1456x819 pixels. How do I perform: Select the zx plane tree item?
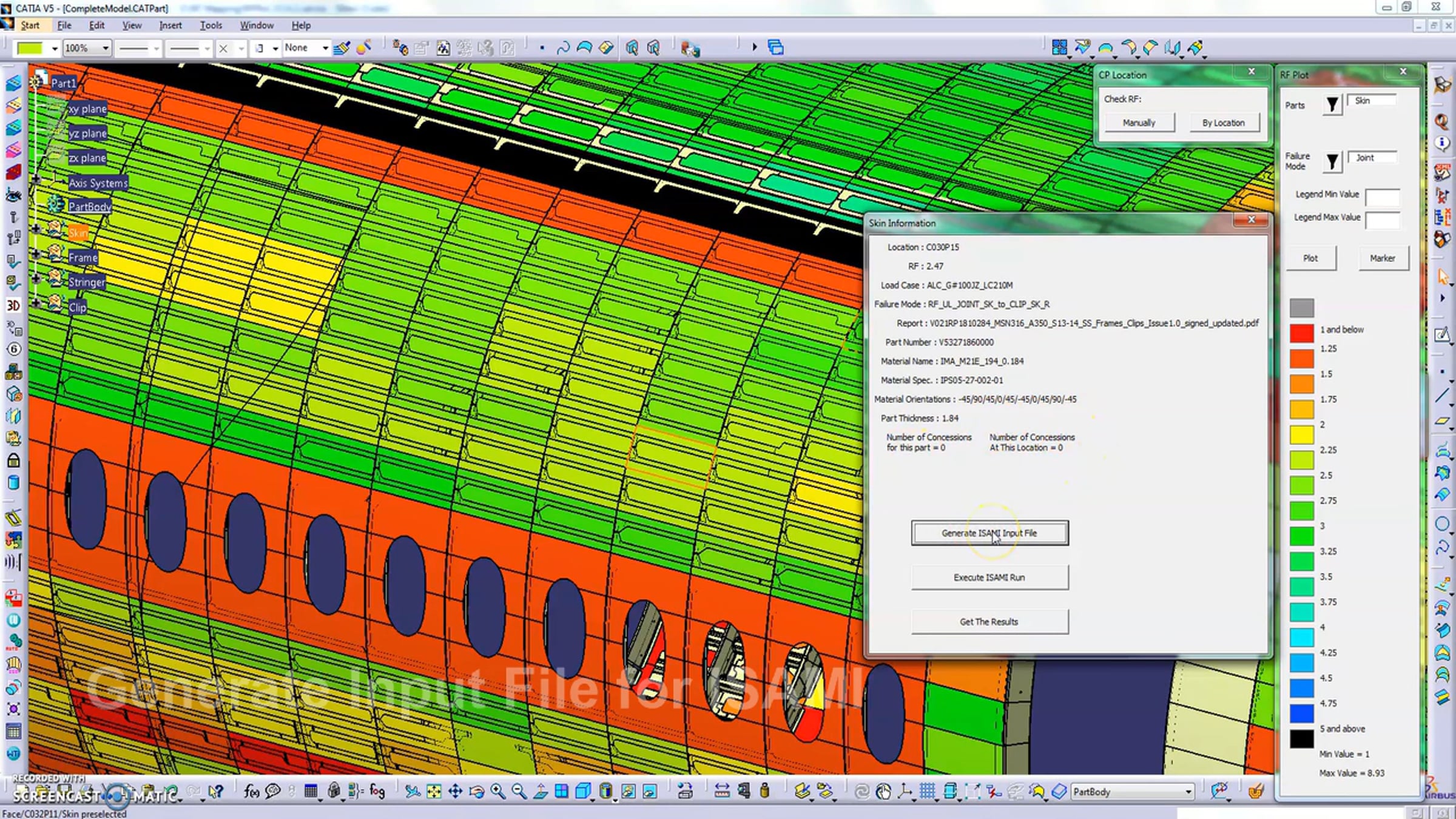[87, 158]
